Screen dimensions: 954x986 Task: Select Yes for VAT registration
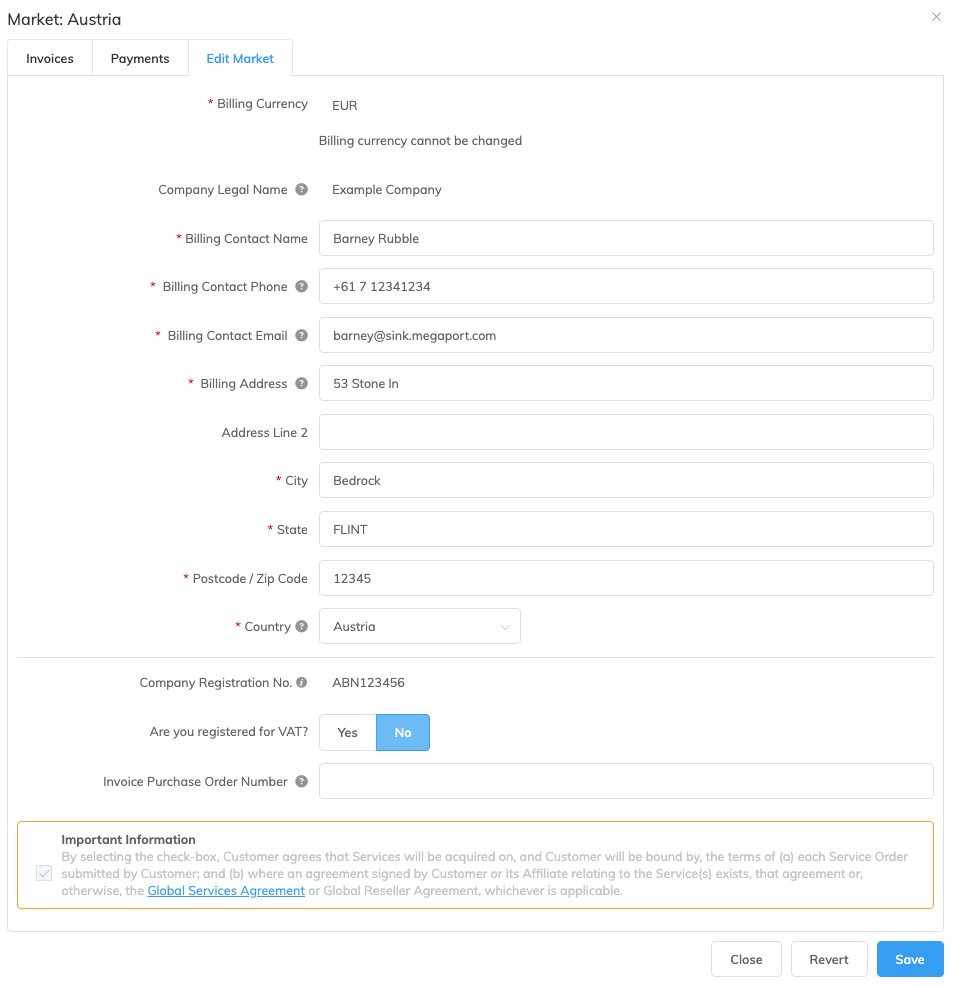pos(347,733)
